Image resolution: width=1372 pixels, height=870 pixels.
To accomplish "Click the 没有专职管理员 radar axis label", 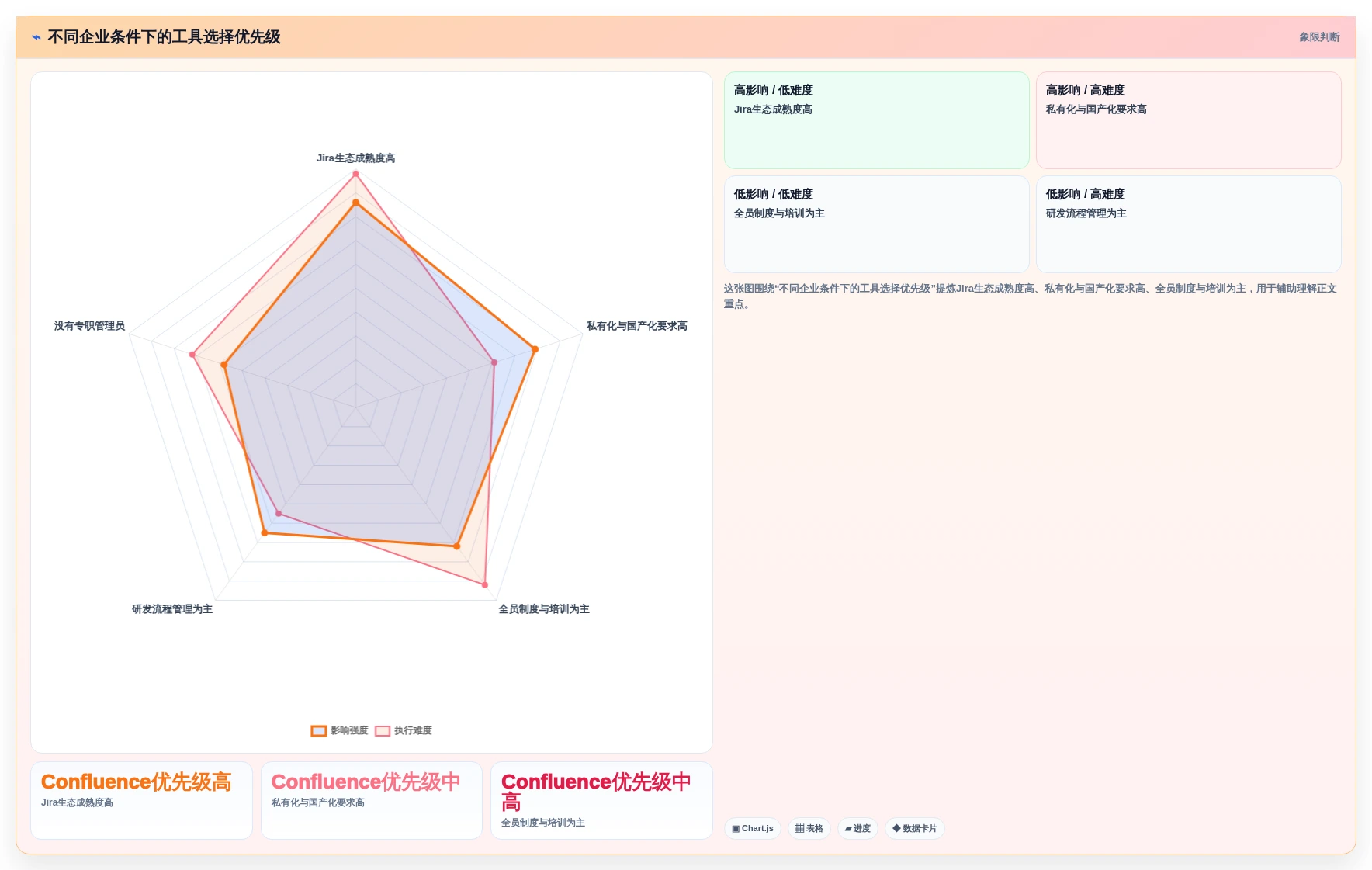I will click(x=89, y=326).
